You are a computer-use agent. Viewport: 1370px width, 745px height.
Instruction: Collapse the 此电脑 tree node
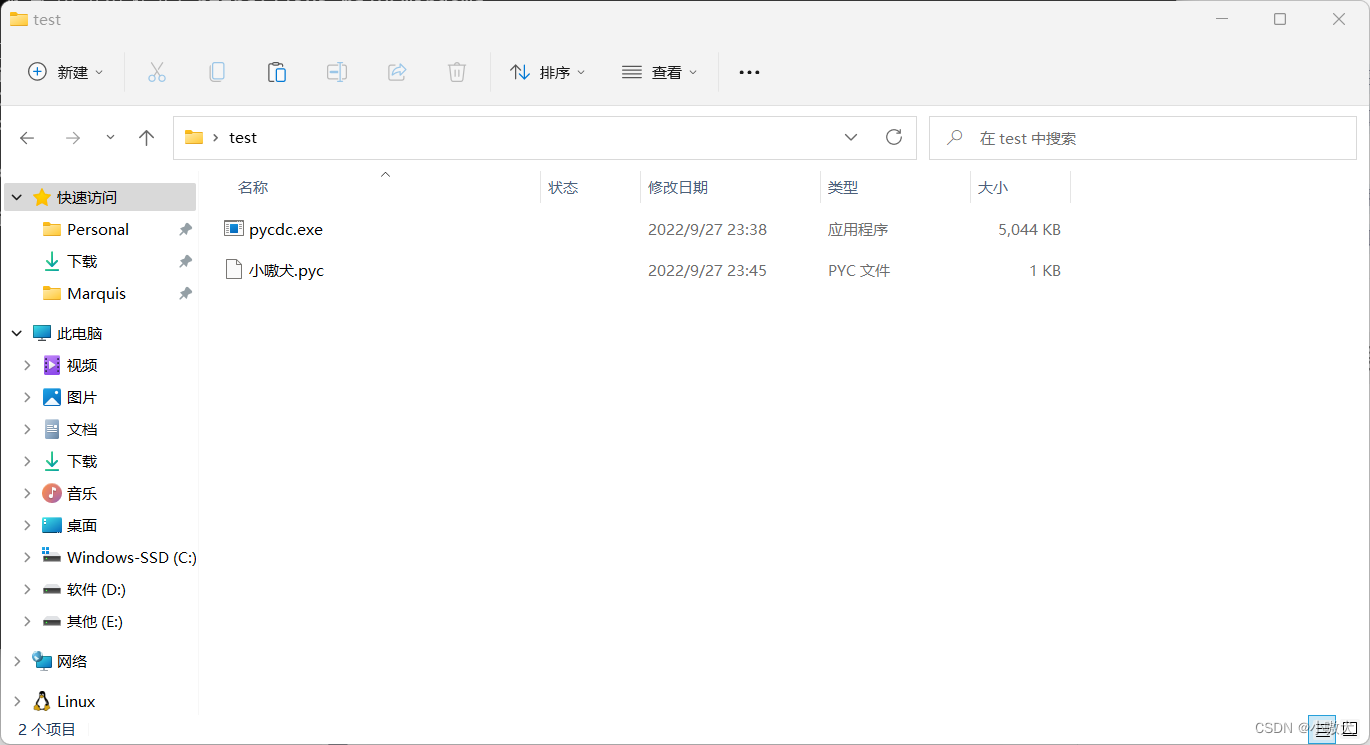pos(15,332)
